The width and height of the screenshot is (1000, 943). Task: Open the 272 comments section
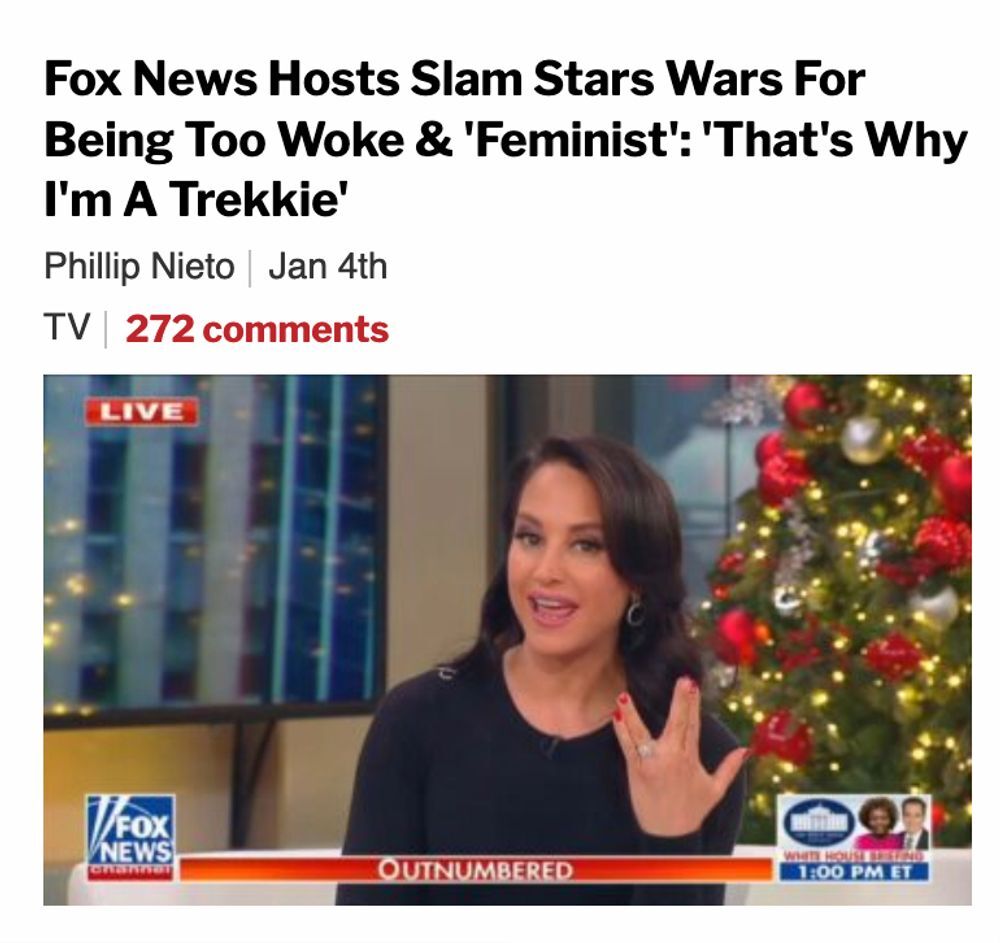[x=257, y=329]
